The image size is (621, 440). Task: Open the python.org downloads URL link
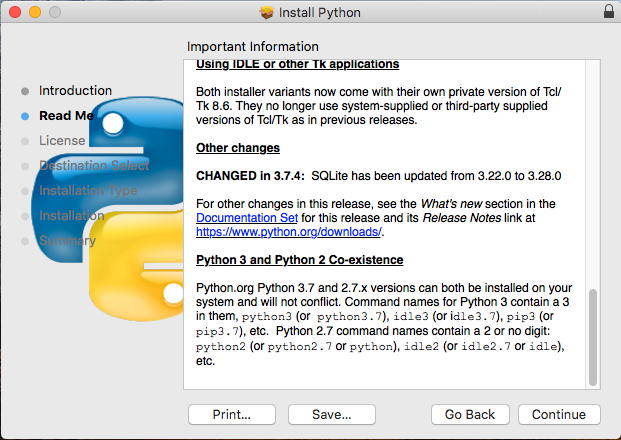(x=289, y=232)
